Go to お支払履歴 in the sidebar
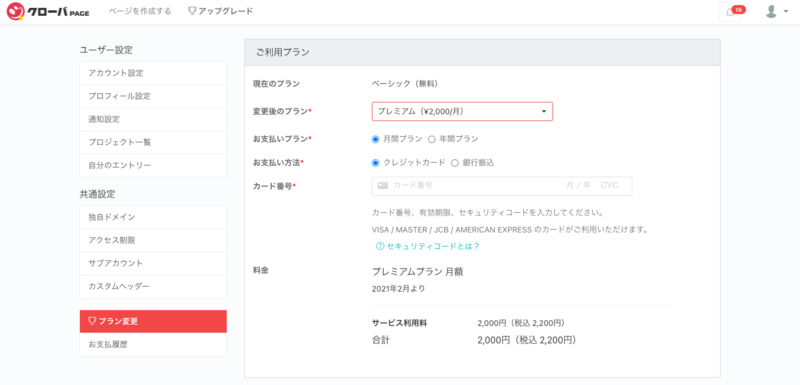800x385 pixels. point(153,345)
